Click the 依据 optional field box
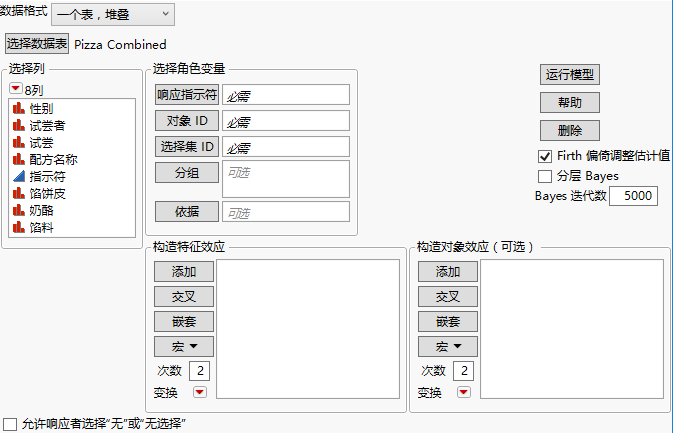This screenshot has height=433, width=673. (x=286, y=212)
